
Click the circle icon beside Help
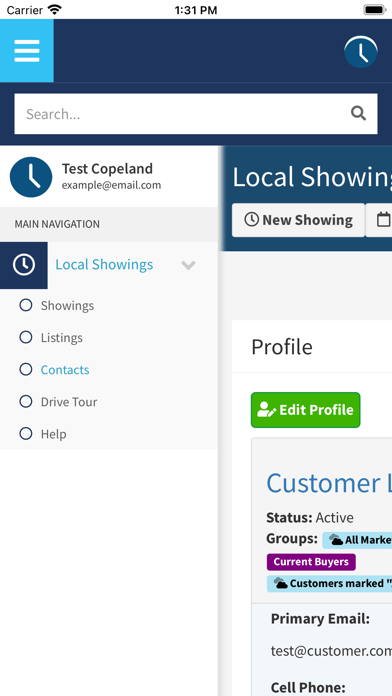coord(26,433)
